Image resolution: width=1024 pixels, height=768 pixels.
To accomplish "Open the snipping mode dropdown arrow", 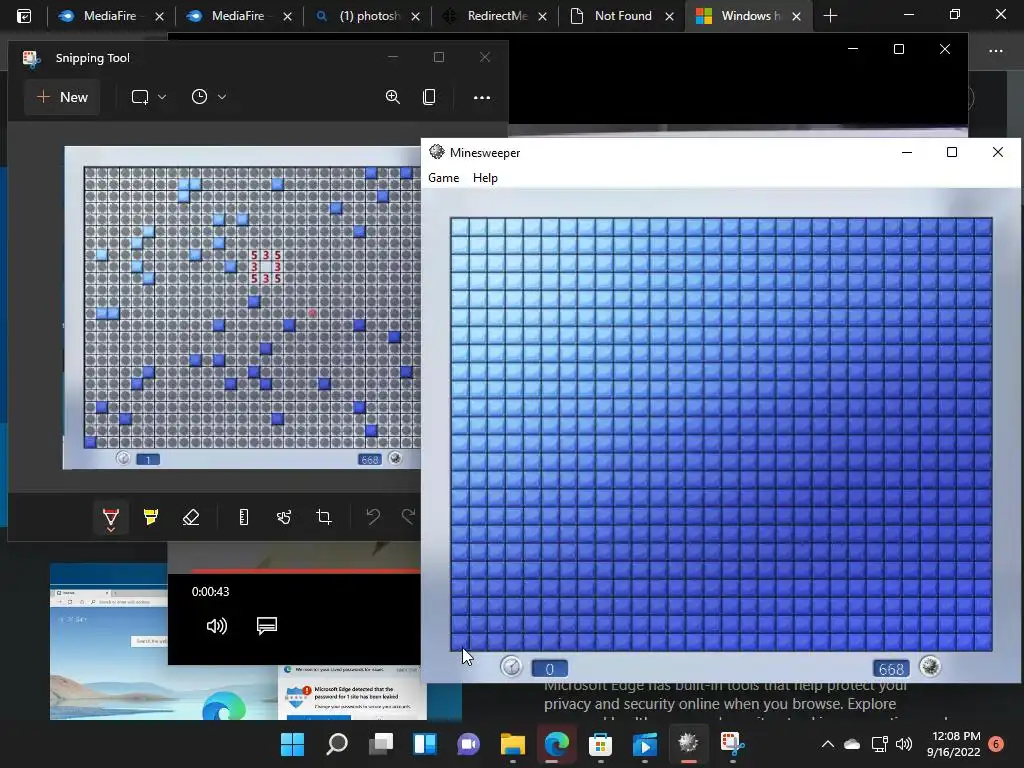I will coord(162,97).
